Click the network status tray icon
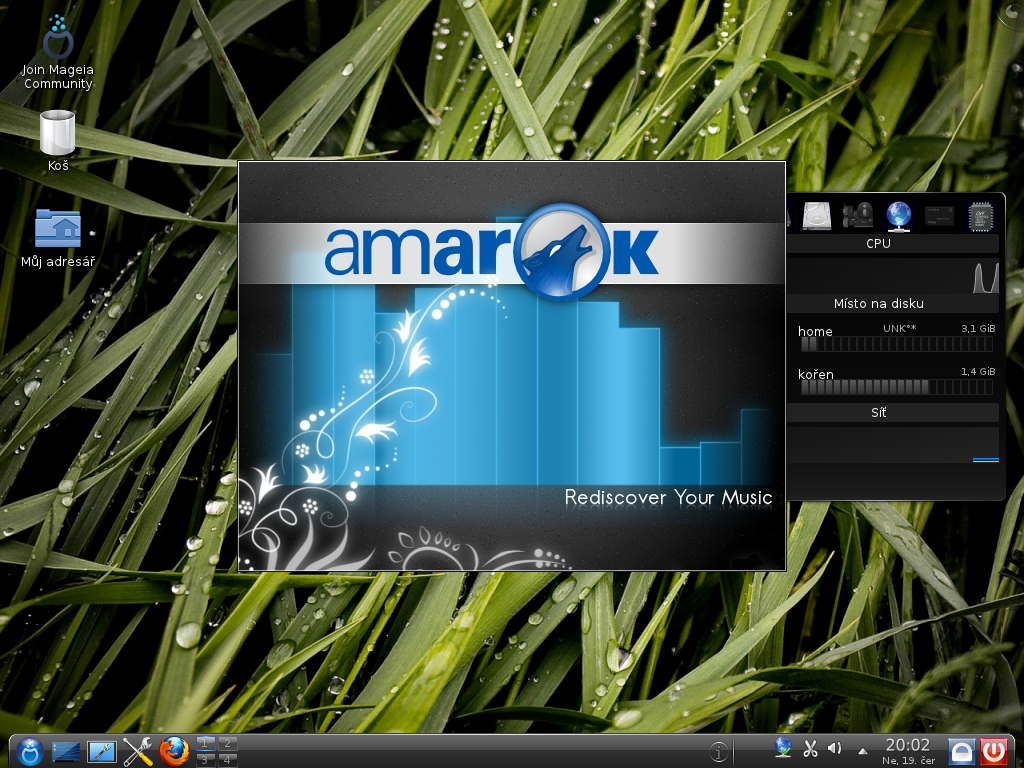 [782, 748]
